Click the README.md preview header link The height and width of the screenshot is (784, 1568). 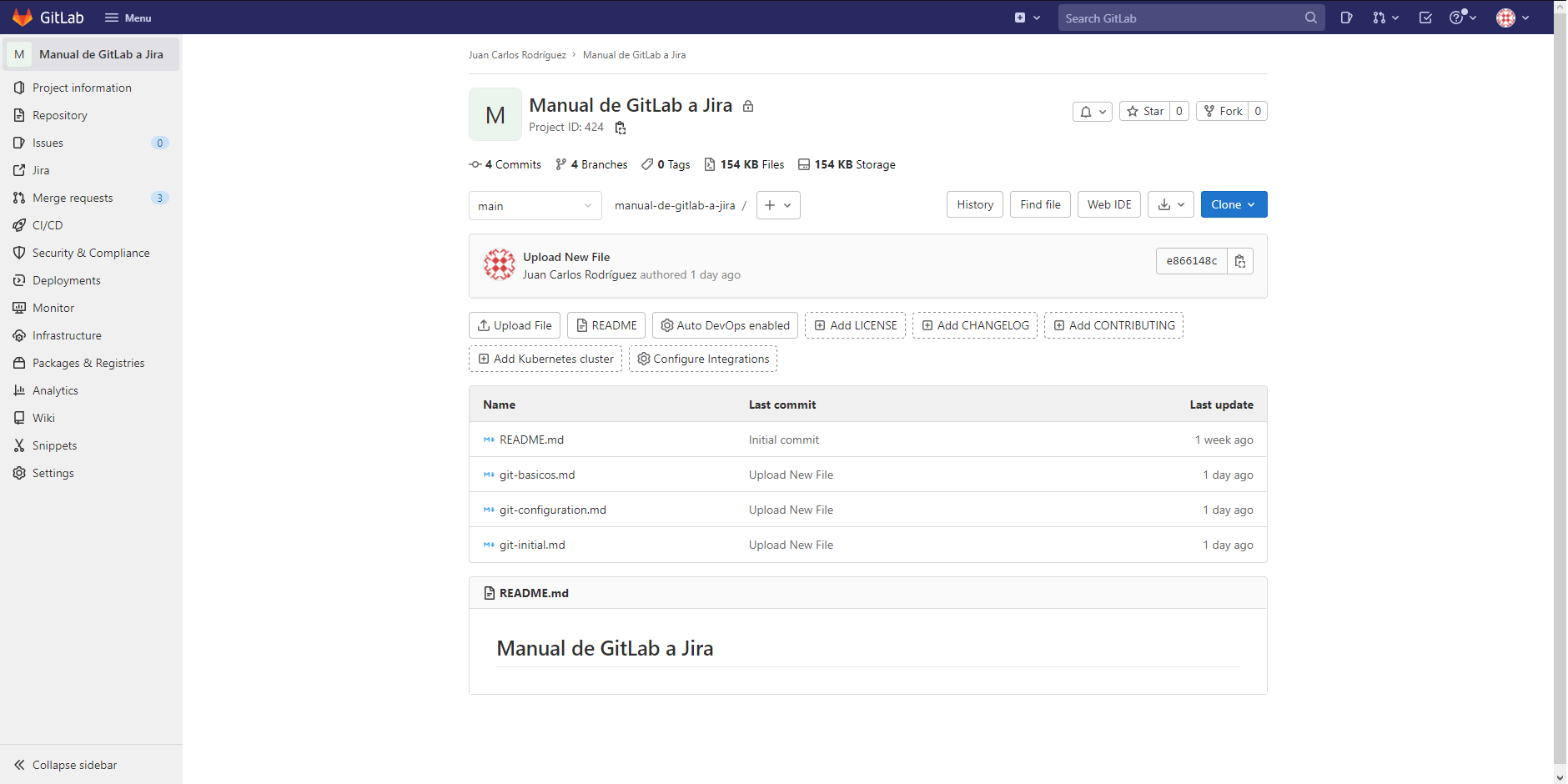534,593
